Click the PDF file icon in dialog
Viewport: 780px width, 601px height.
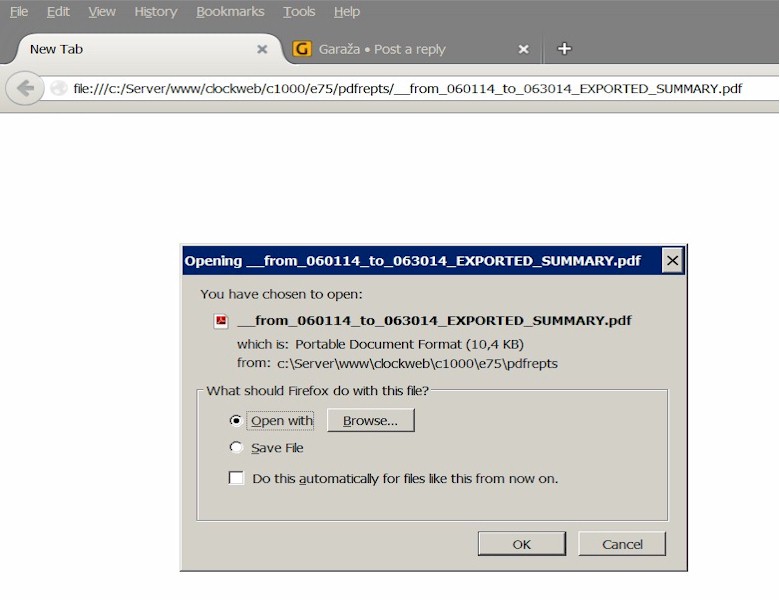[x=221, y=321]
